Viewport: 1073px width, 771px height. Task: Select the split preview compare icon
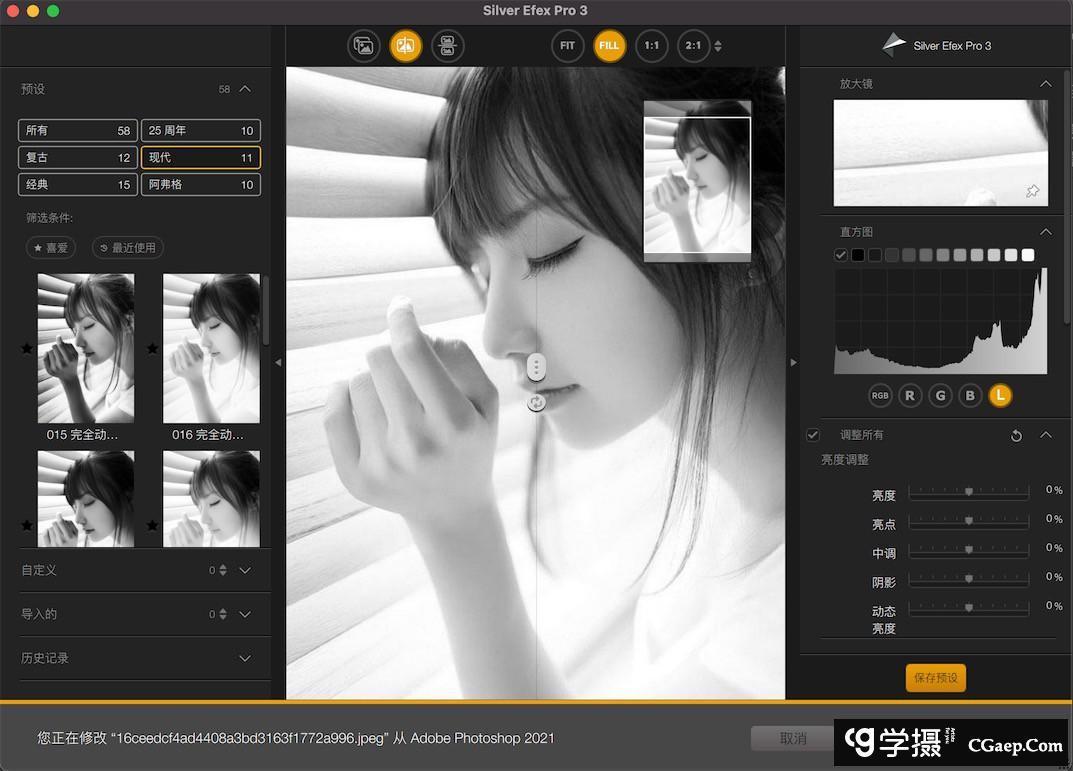tap(406, 46)
